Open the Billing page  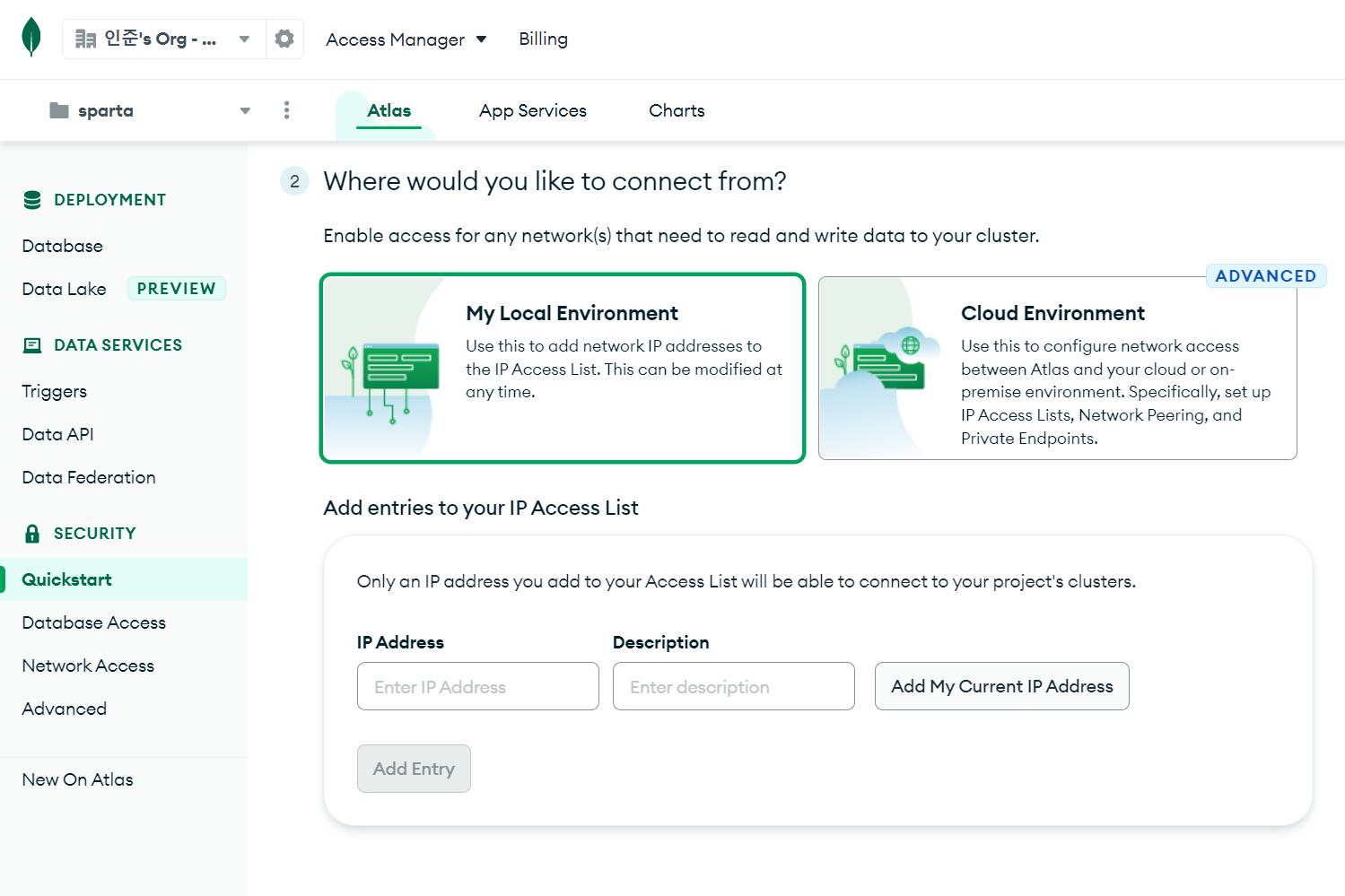[543, 39]
